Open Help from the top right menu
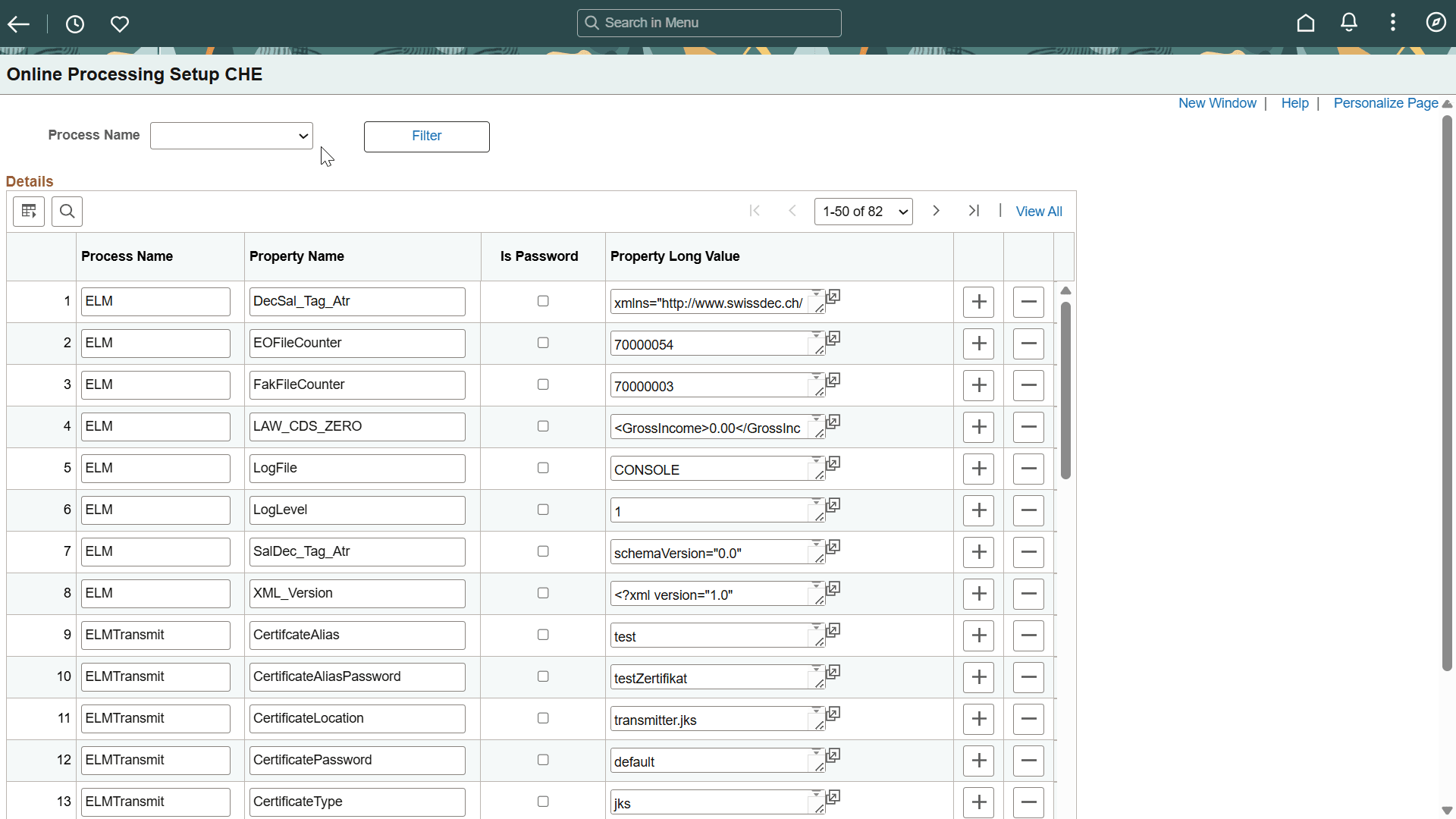 [1294, 103]
